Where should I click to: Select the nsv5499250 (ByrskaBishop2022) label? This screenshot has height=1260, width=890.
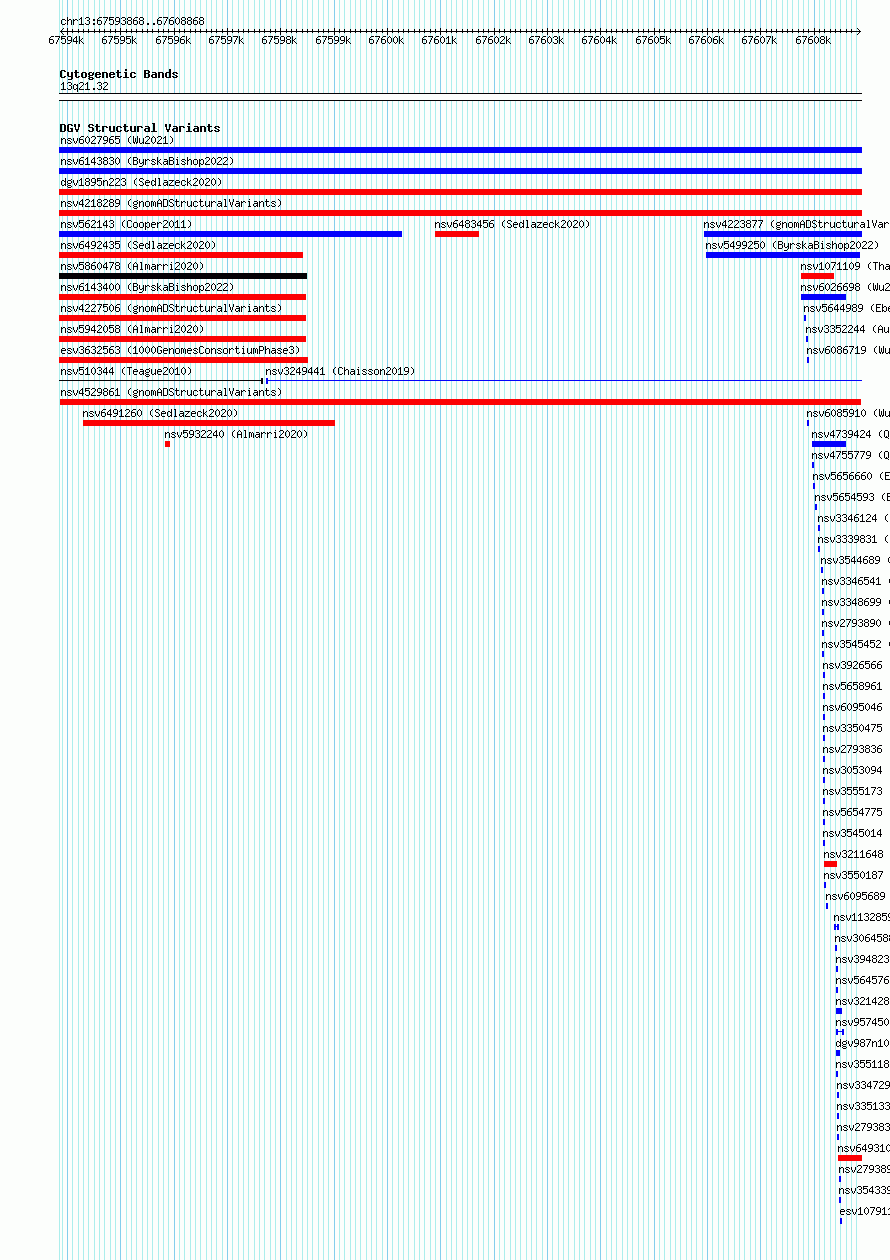793,245
